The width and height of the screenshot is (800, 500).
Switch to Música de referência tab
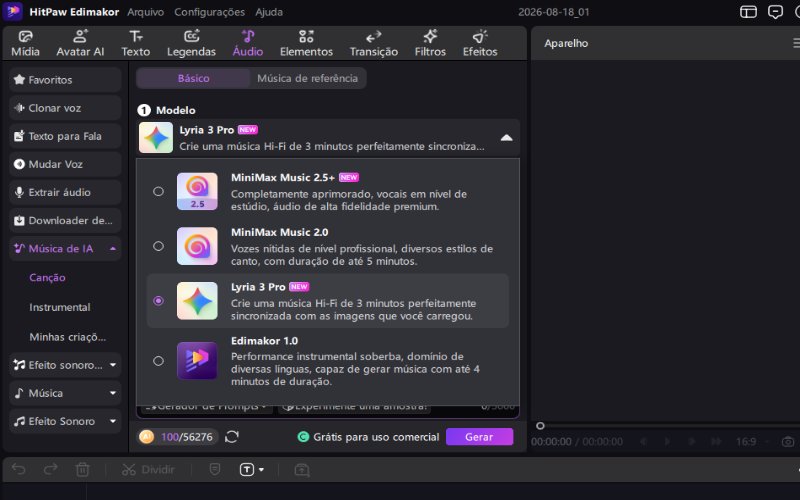pyautogui.click(x=307, y=78)
